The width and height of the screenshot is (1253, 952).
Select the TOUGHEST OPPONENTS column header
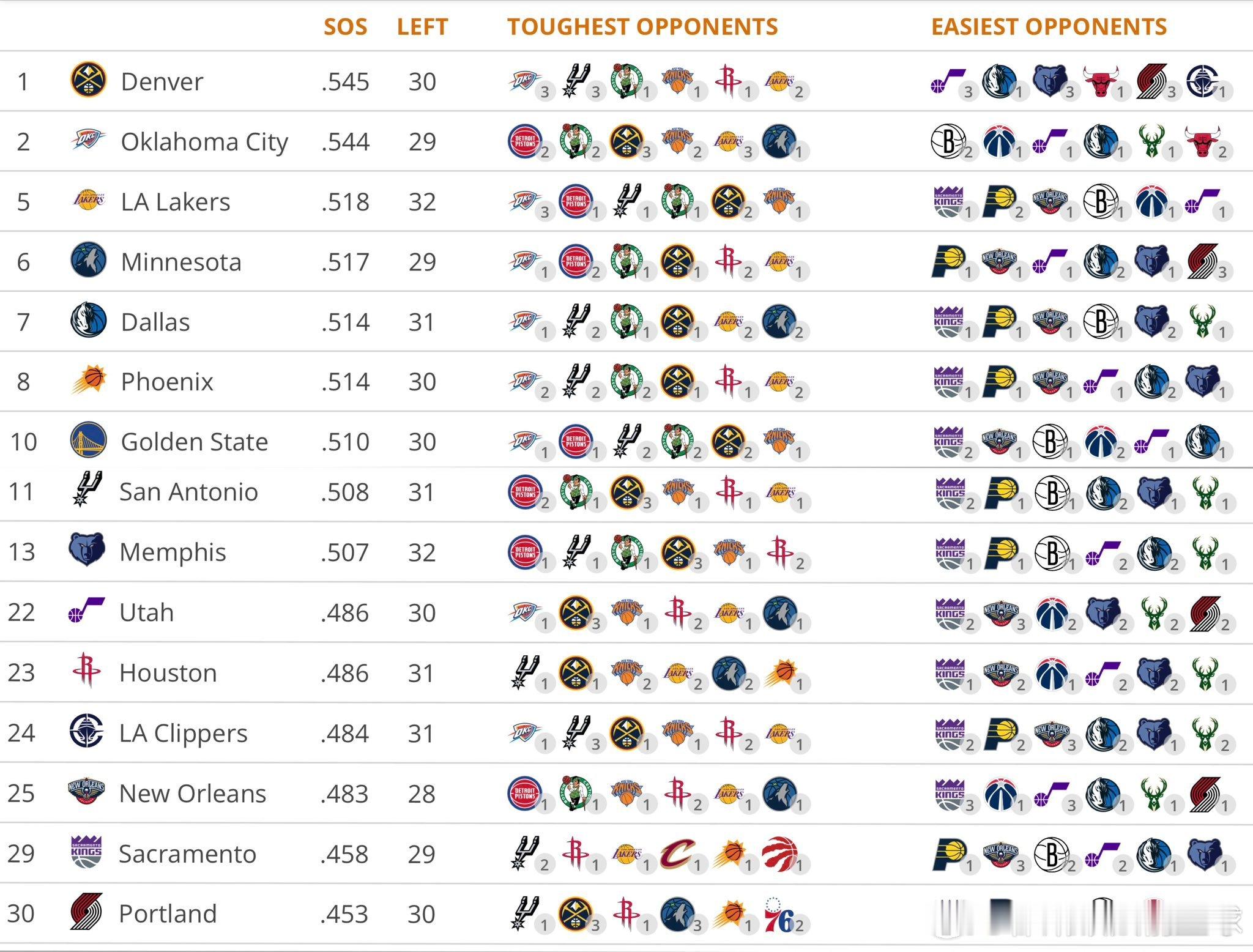[642, 27]
